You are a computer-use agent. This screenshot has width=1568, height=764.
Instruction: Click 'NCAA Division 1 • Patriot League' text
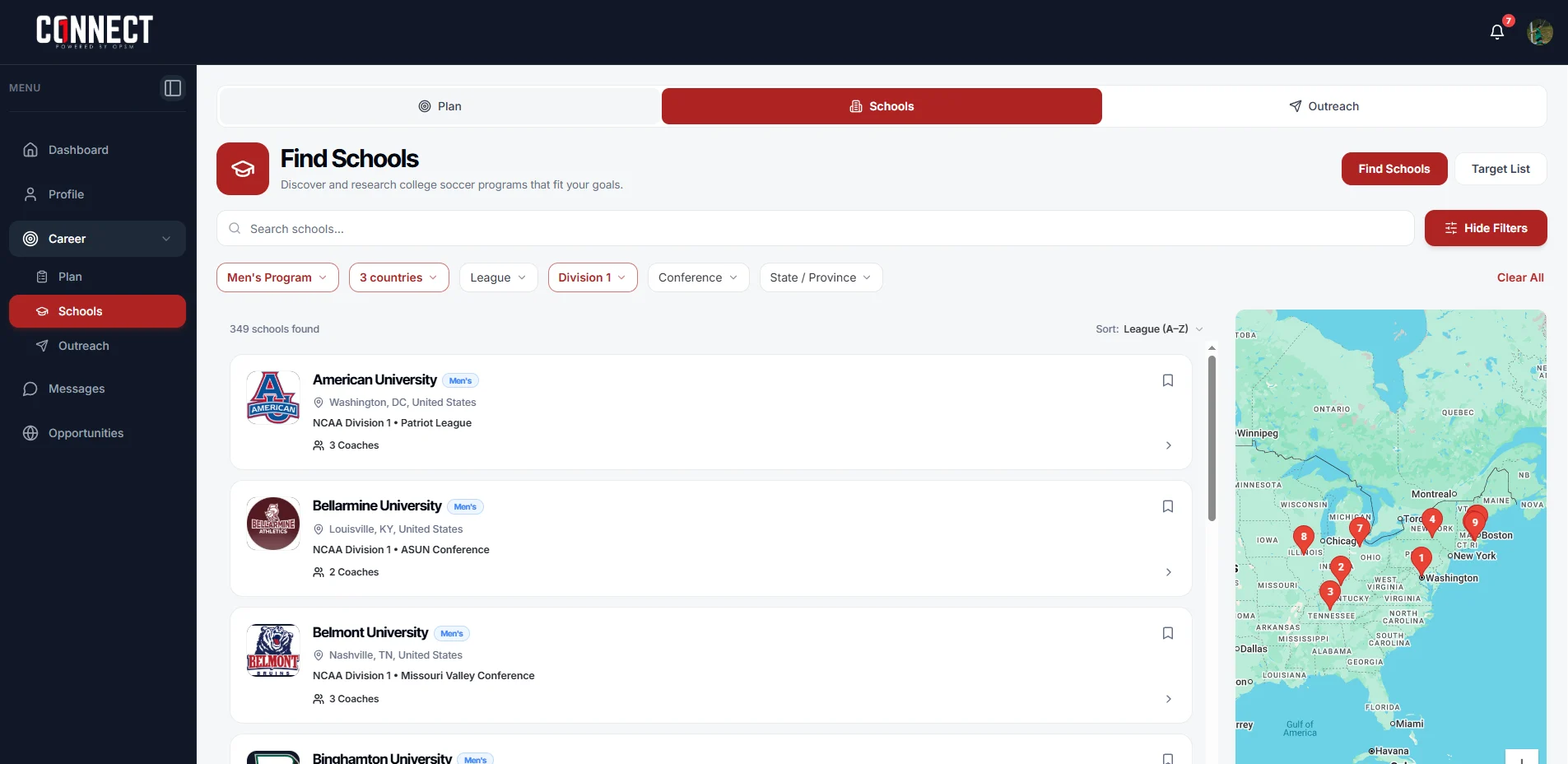(x=392, y=423)
